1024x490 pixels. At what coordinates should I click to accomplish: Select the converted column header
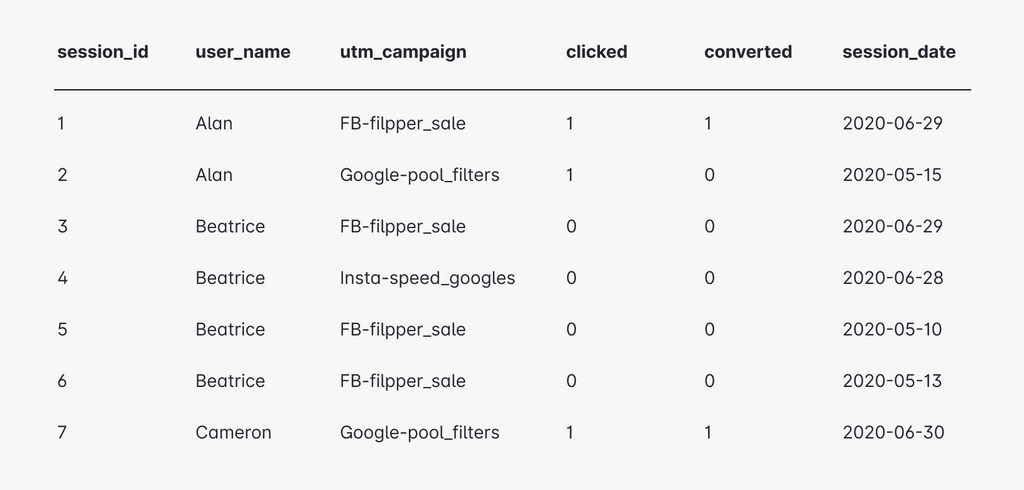click(x=748, y=52)
